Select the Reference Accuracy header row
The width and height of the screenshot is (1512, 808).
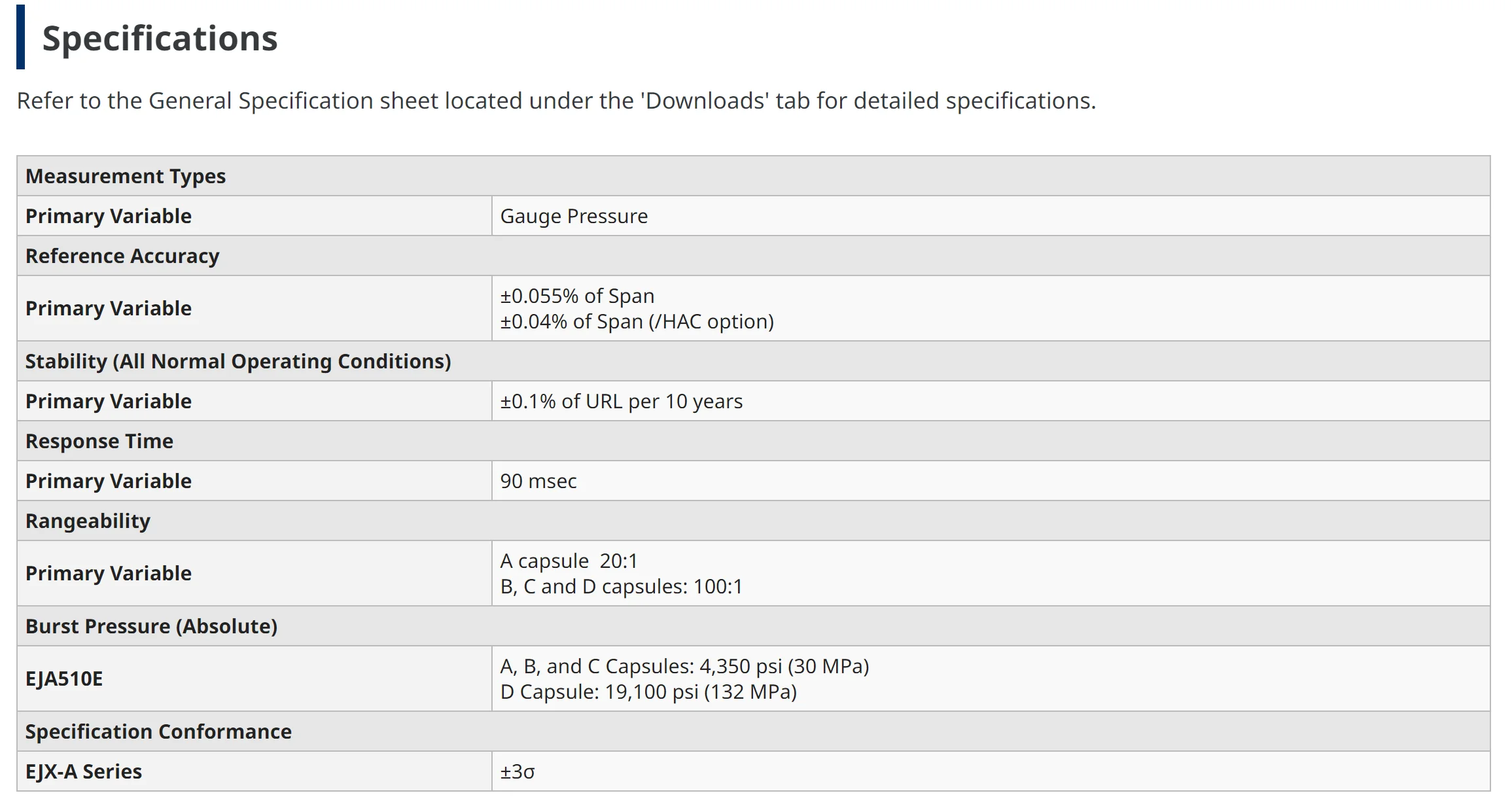click(x=122, y=256)
